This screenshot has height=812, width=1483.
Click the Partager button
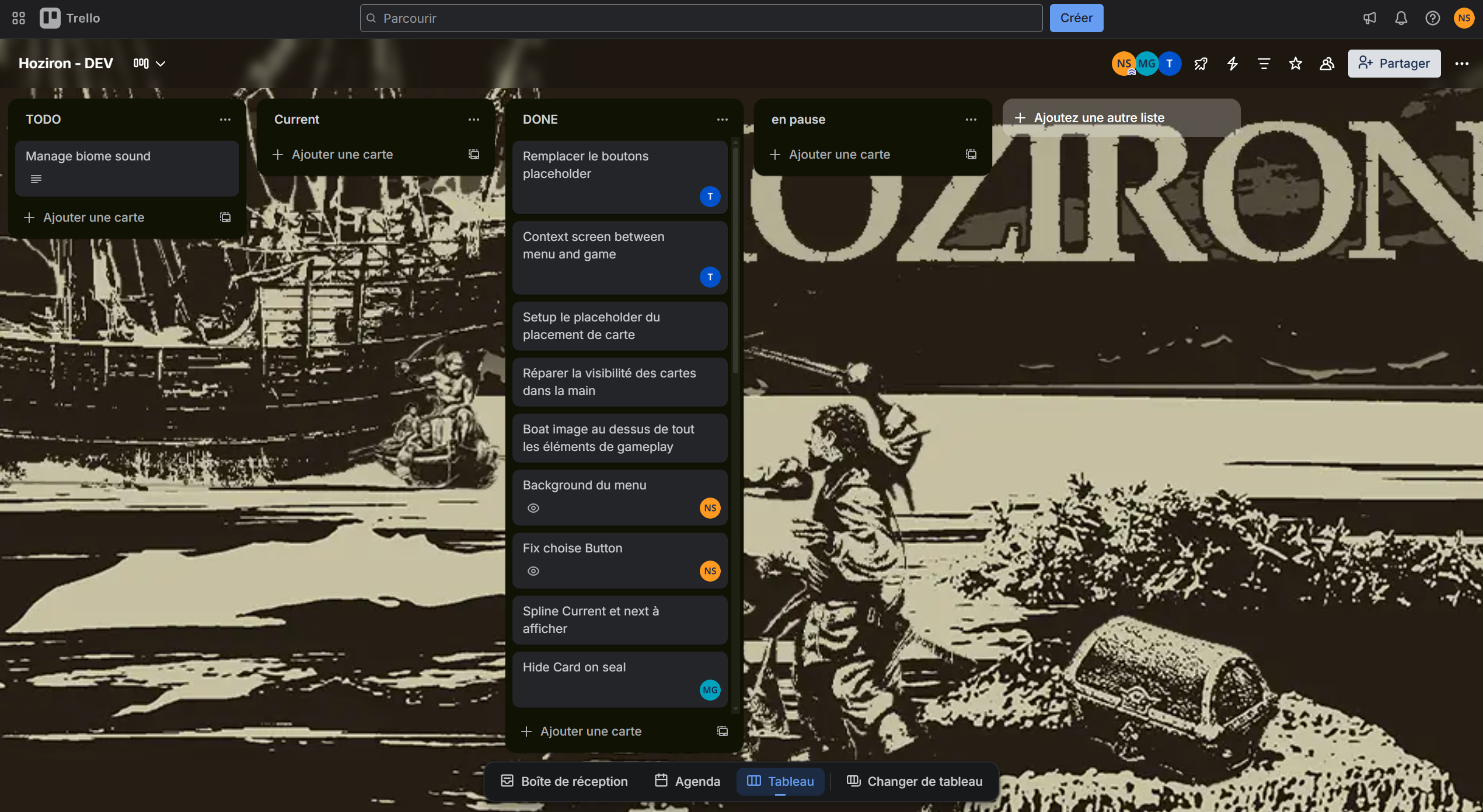click(x=1394, y=64)
